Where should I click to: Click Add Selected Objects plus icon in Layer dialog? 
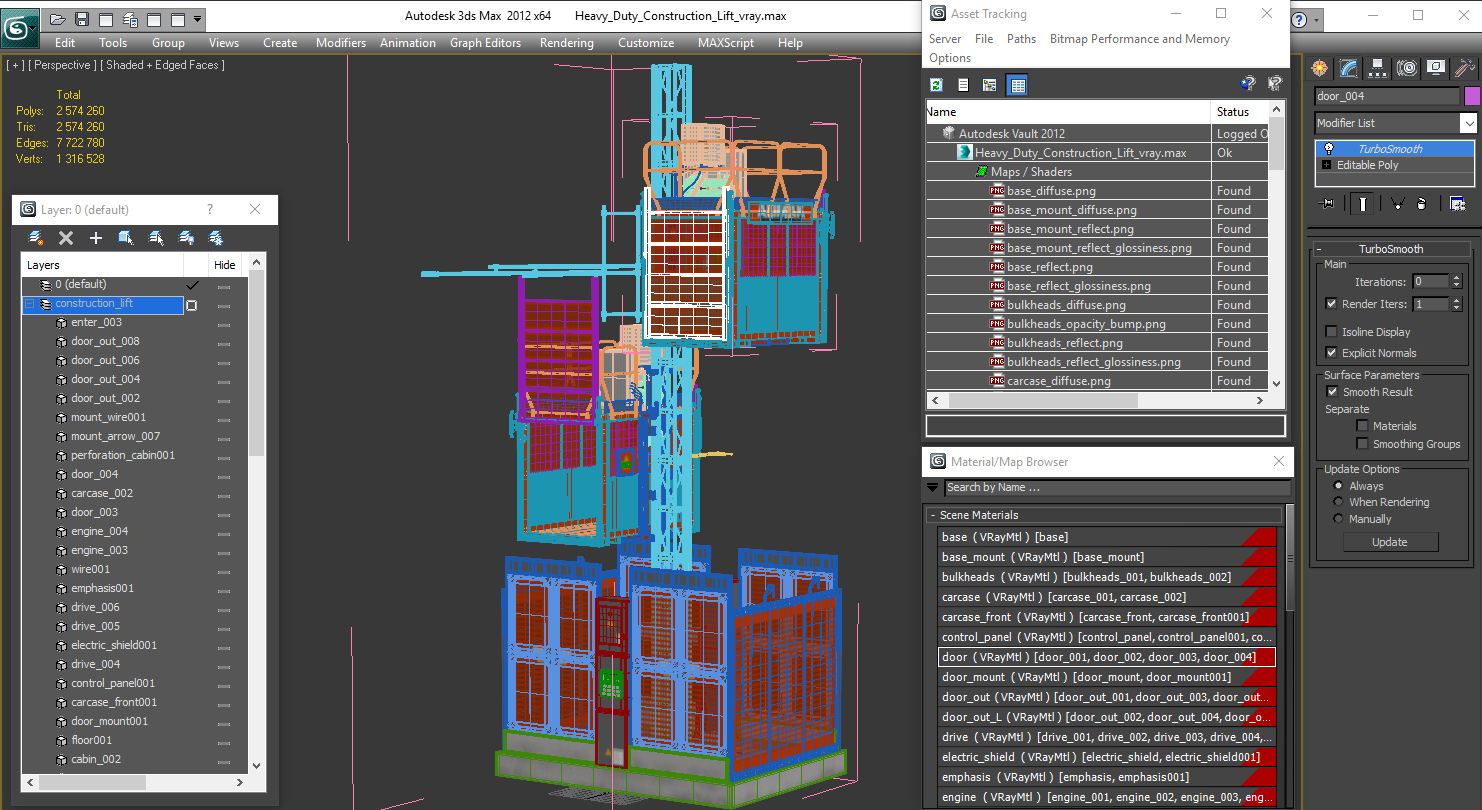[x=96, y=238]
